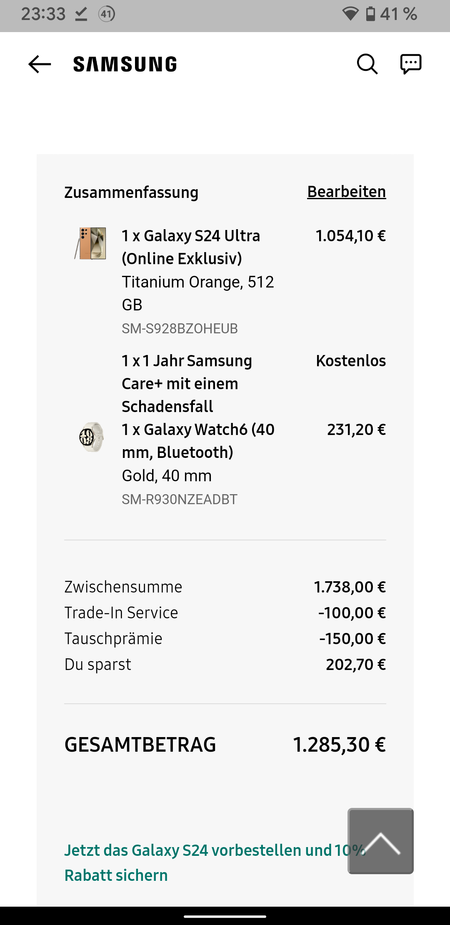This screenshot has width=450, height=925.
Task: Tap the back arrow icon
Action: [40, 64]
